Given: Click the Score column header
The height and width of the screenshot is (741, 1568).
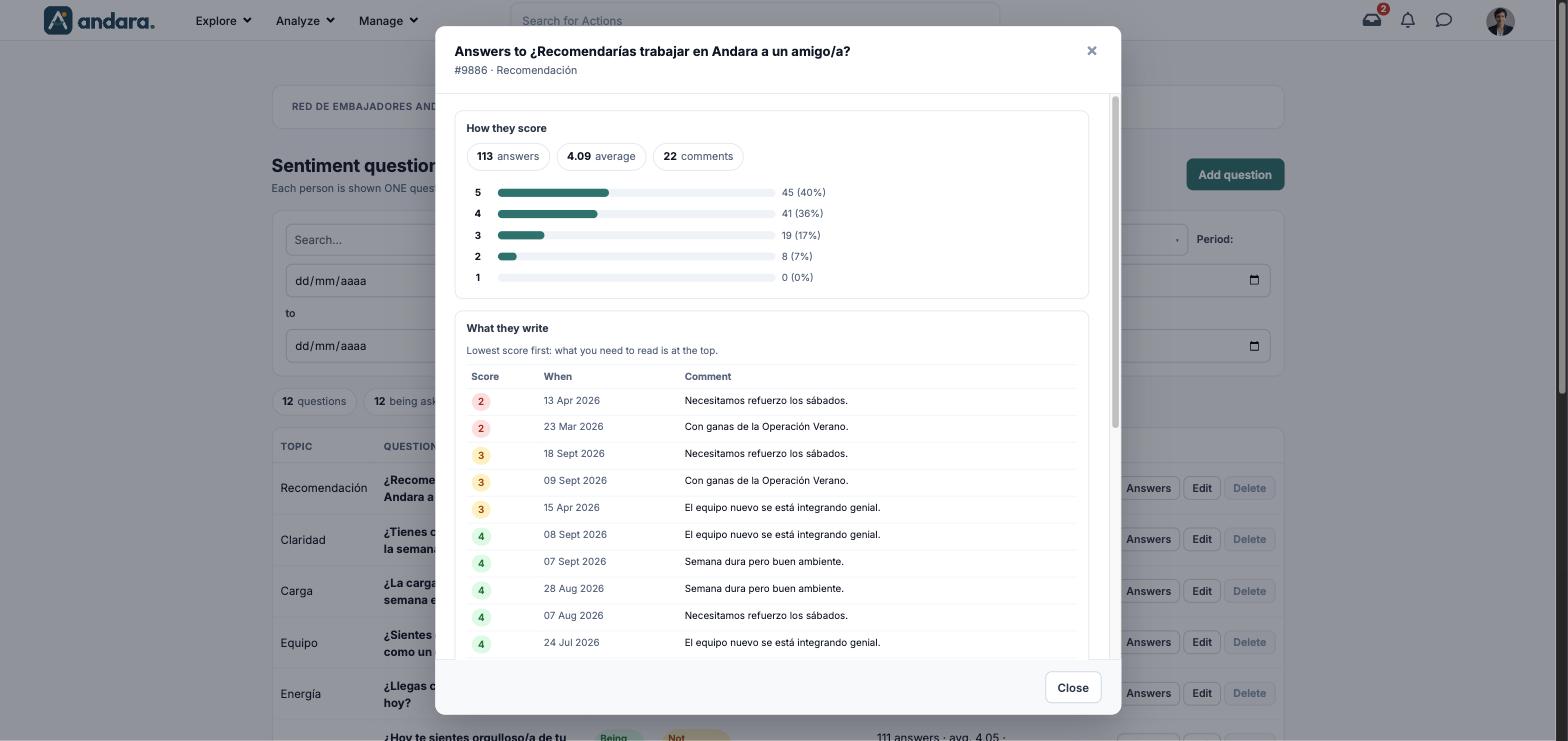Looking at the screenshot, I should pyautogui.click(x=485, y=377).
